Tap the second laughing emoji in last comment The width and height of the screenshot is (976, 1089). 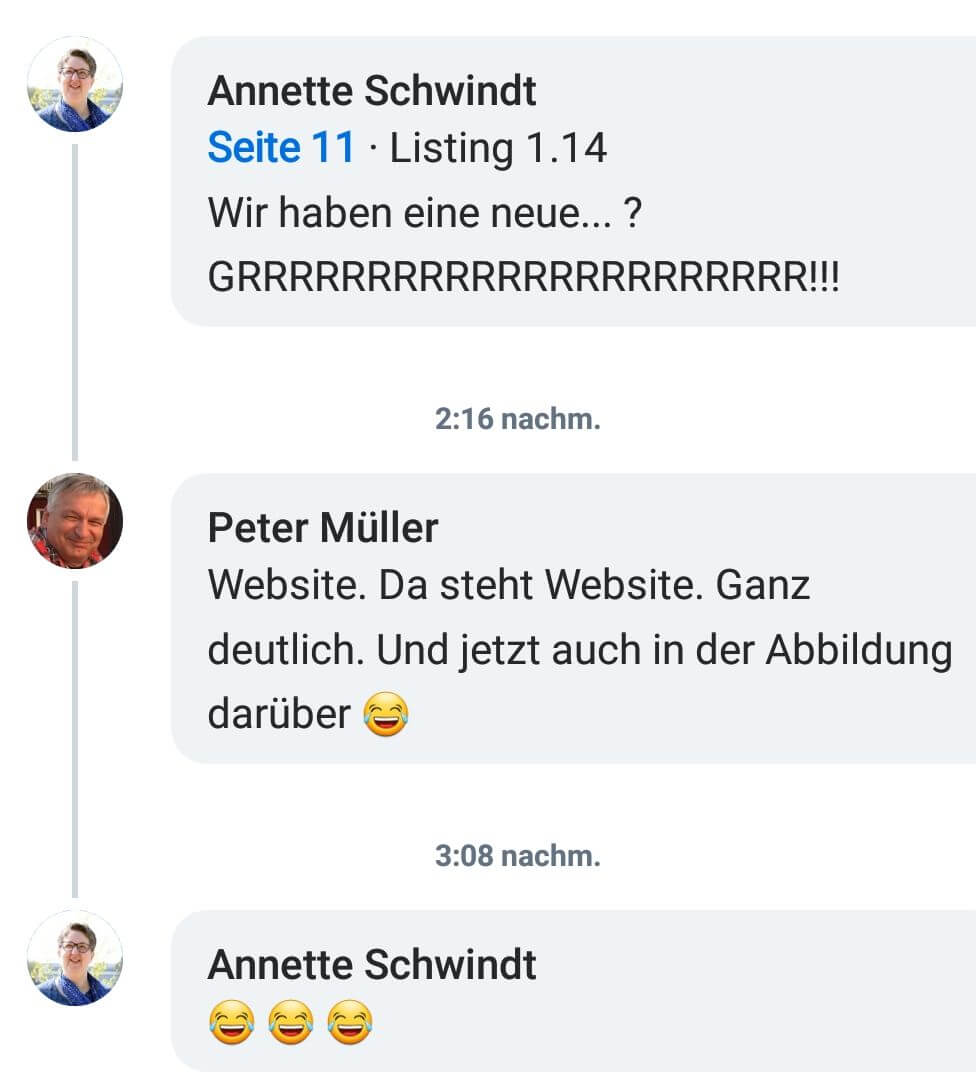click(290, 1022)
